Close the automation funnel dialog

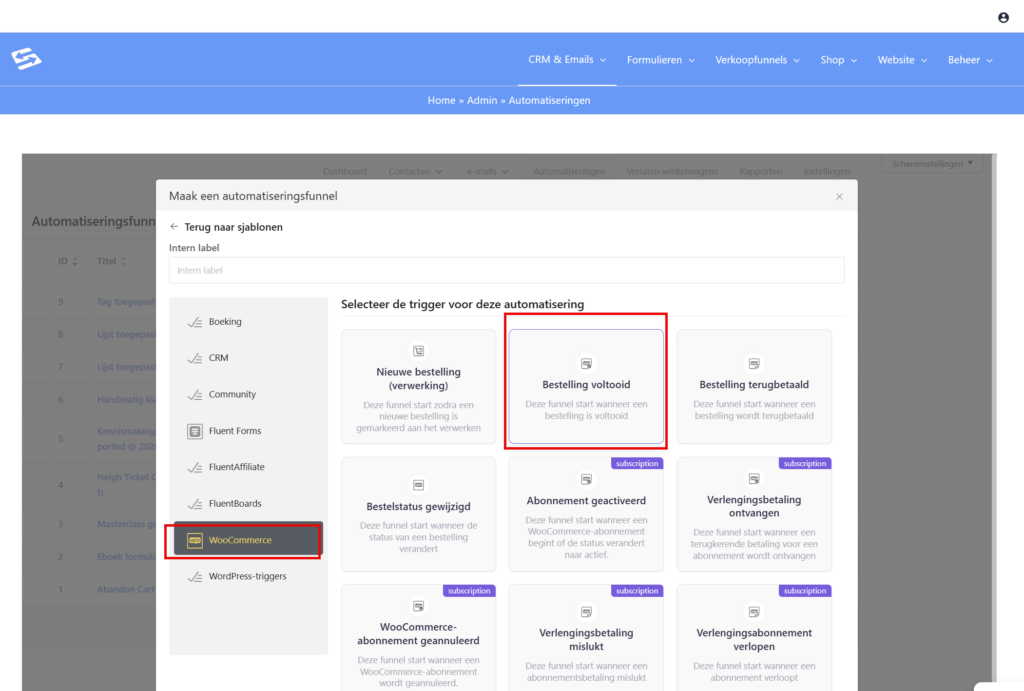[839, 197]
